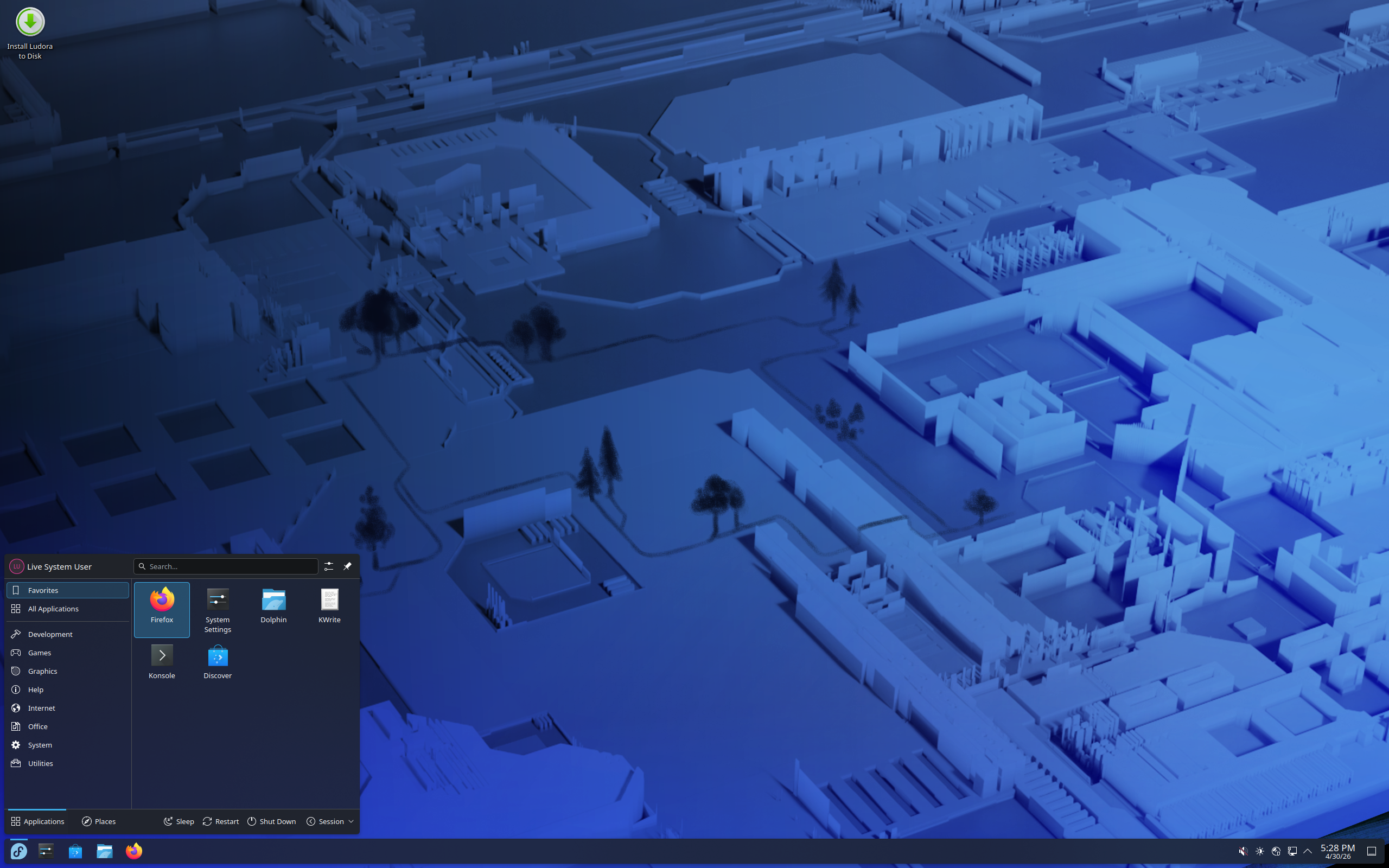
Task: Open Discover from the taskbar
Action: (75, 851)
